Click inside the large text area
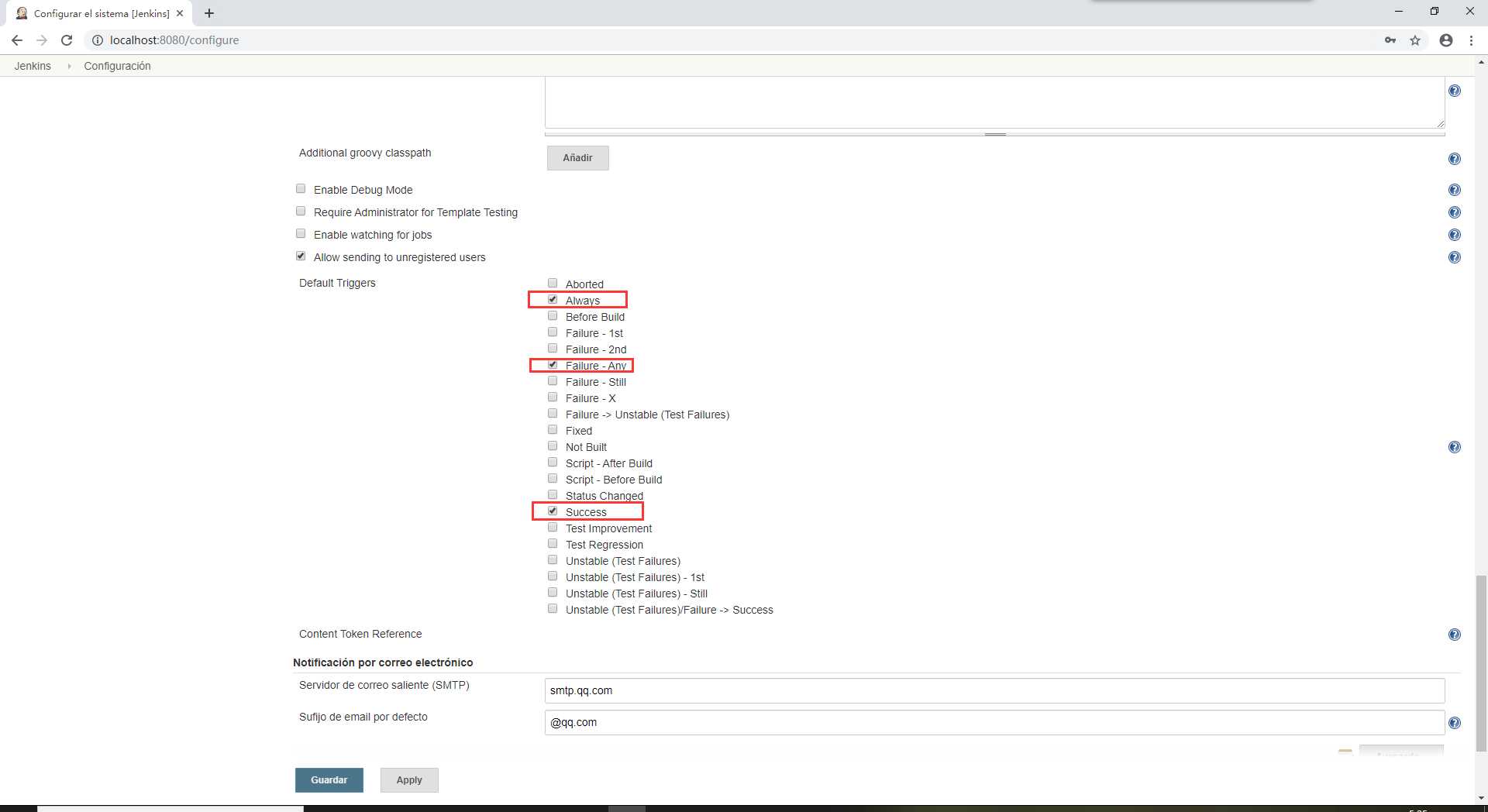This screenshot has width=1488, height=812. tap(994, 102)
